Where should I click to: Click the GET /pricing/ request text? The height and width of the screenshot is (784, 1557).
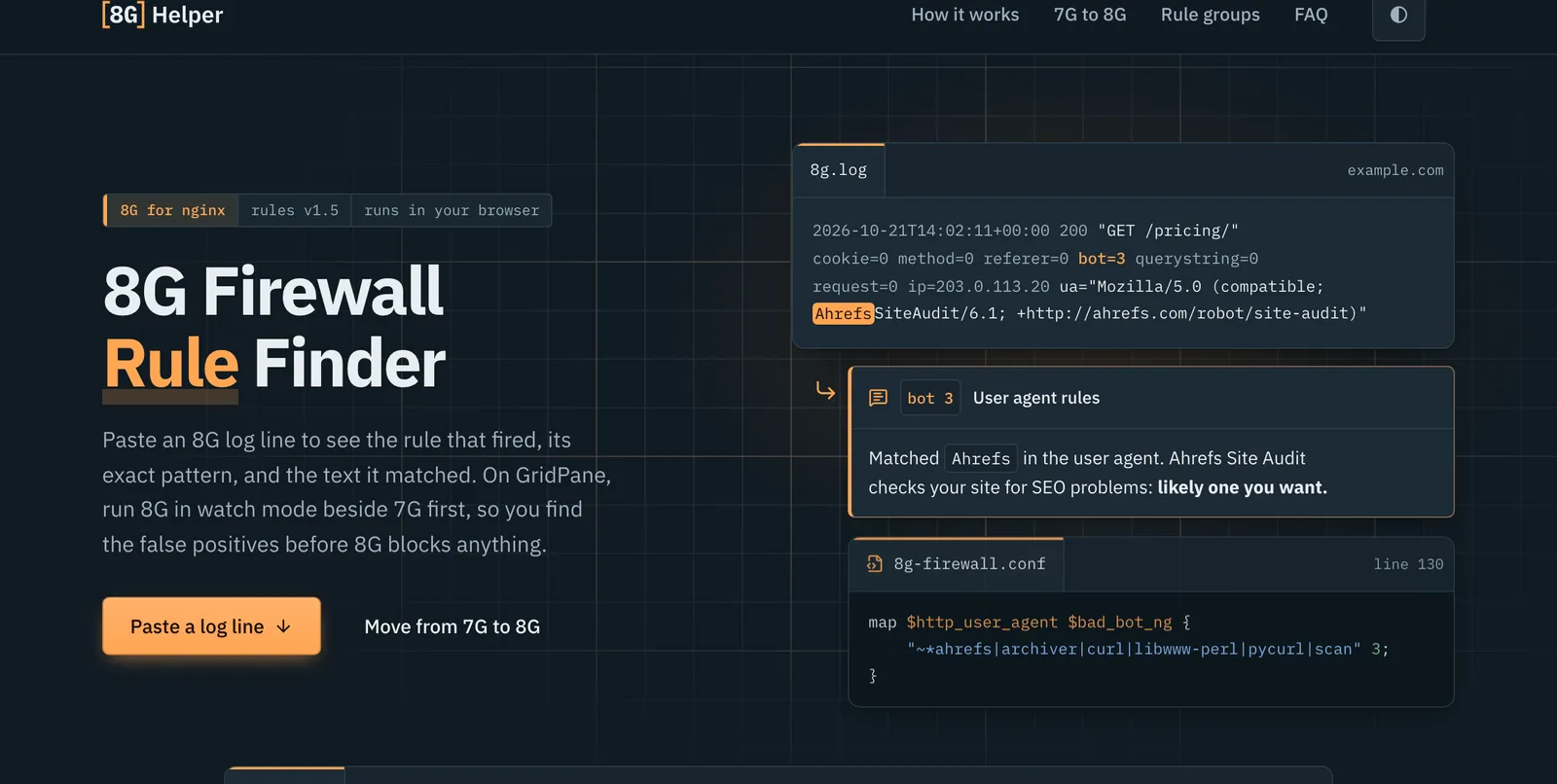pyautogui.click(x=1168, y=231)
